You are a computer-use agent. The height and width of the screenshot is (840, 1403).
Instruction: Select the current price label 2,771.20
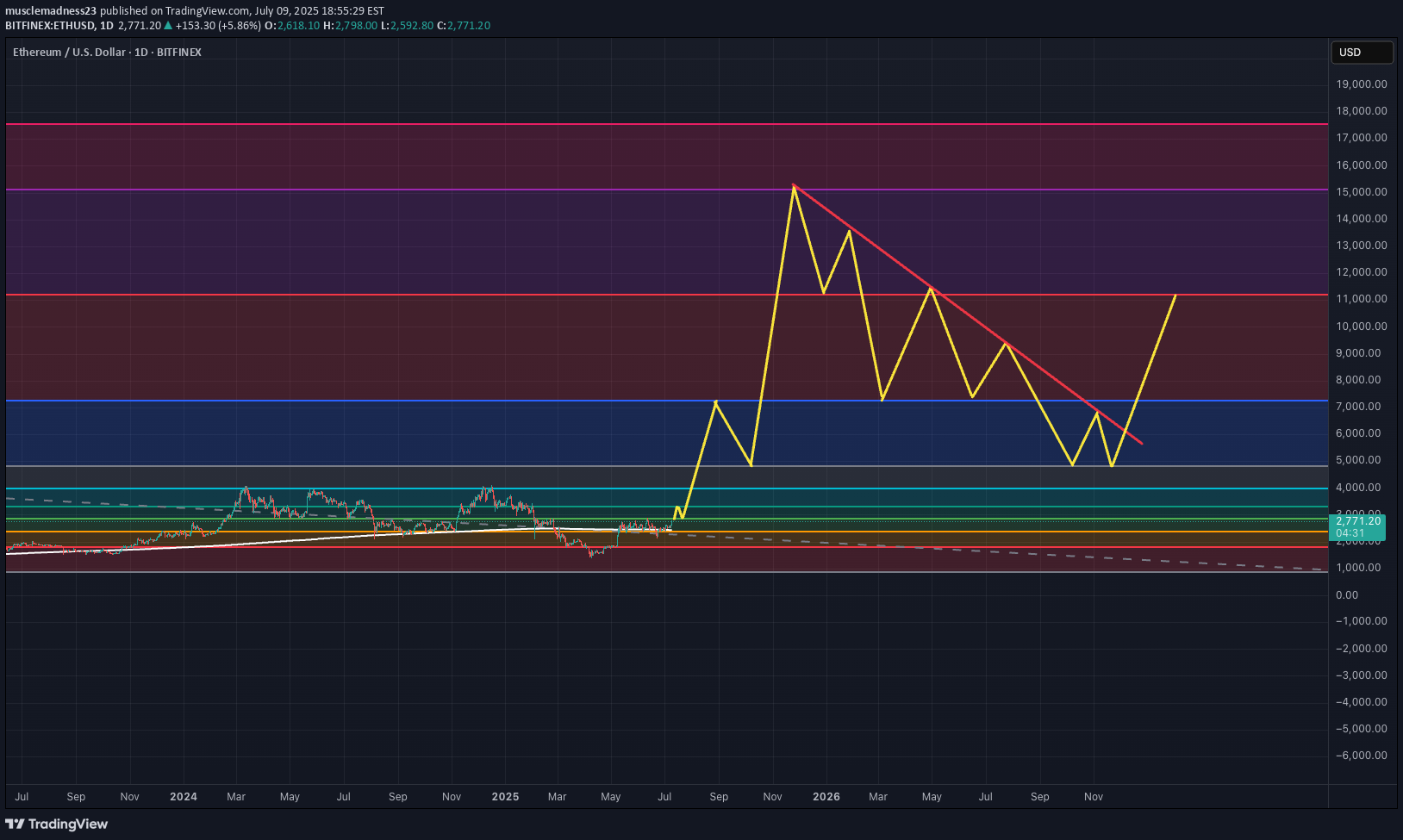[x=1358, y=521]
